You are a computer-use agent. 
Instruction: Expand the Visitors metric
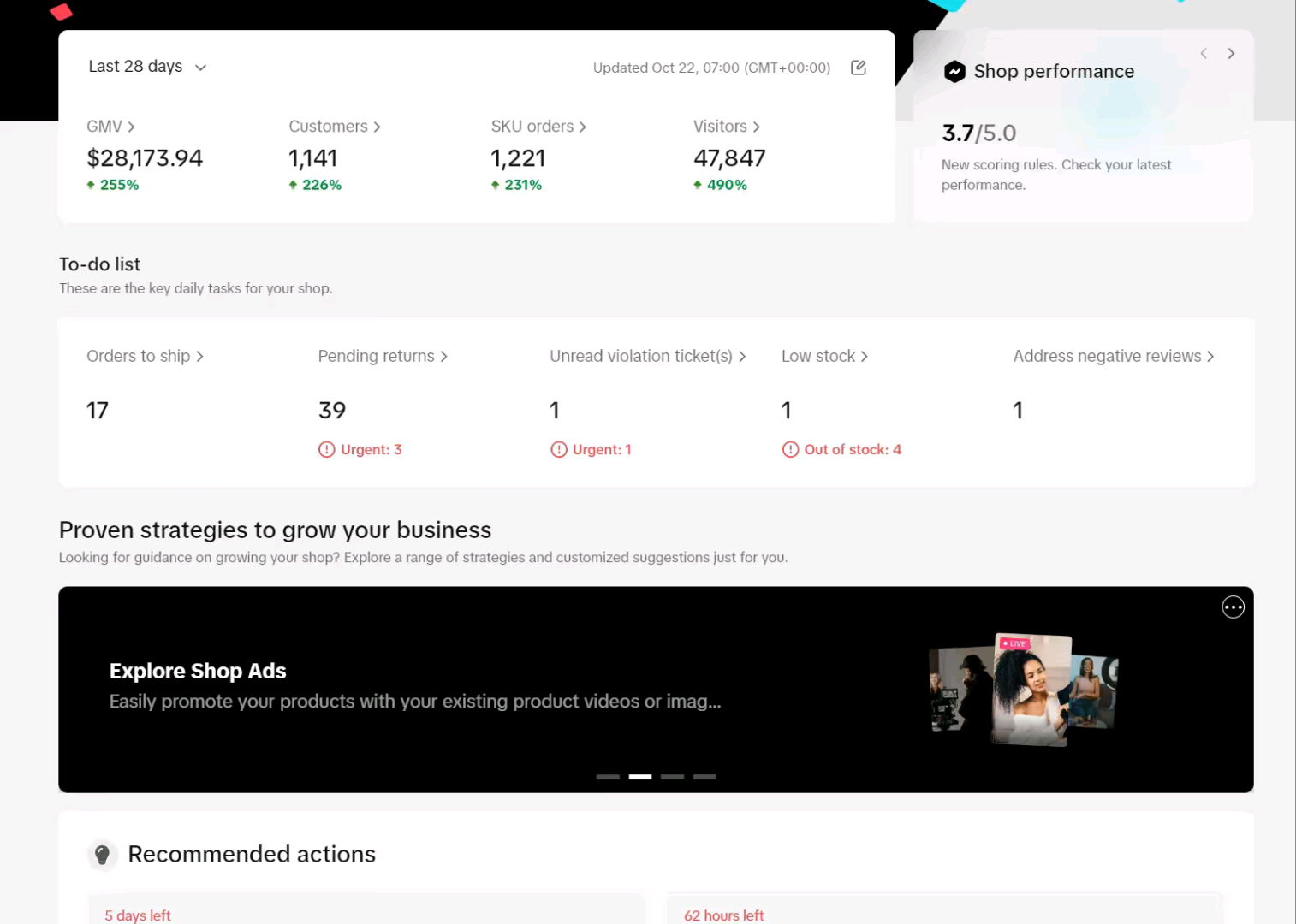pos(726,127)
